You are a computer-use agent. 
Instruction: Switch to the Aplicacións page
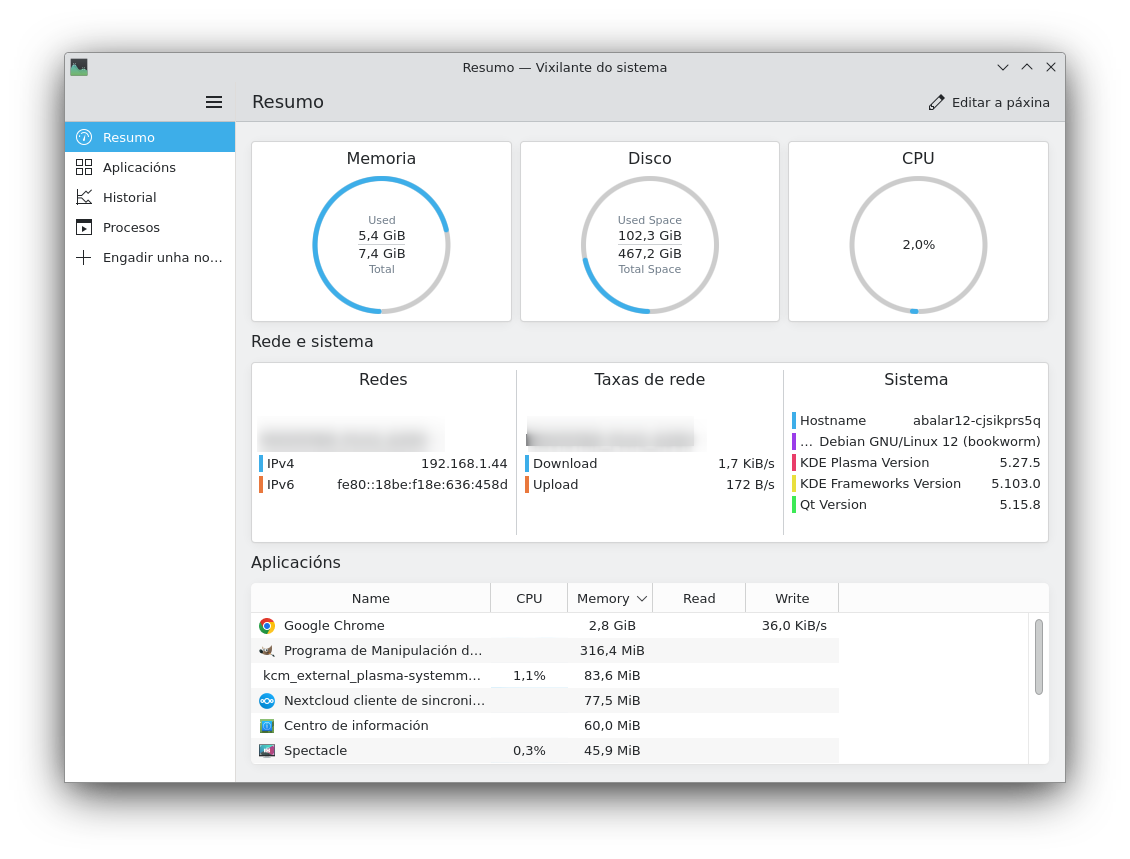tap(150, 167)
